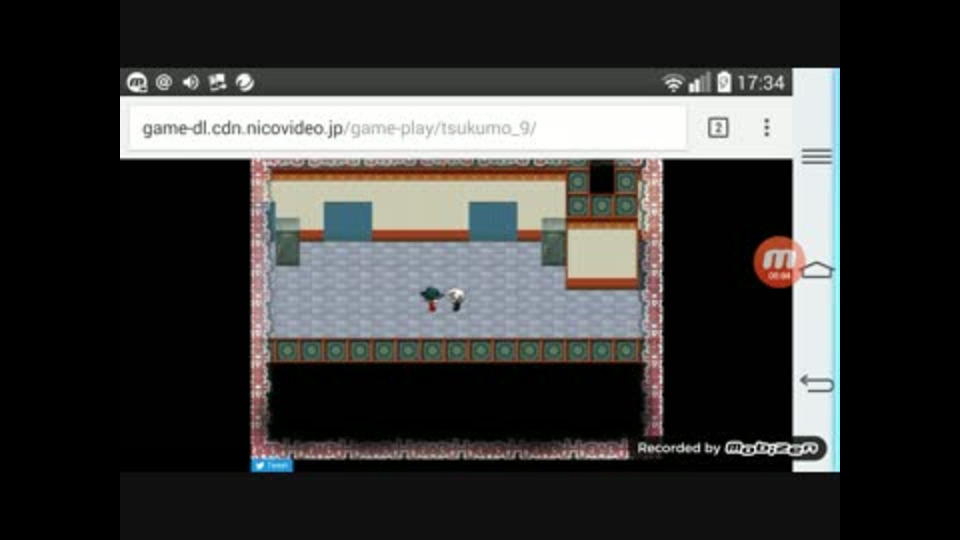Click the left blue door in game

(x=348, y=221)
